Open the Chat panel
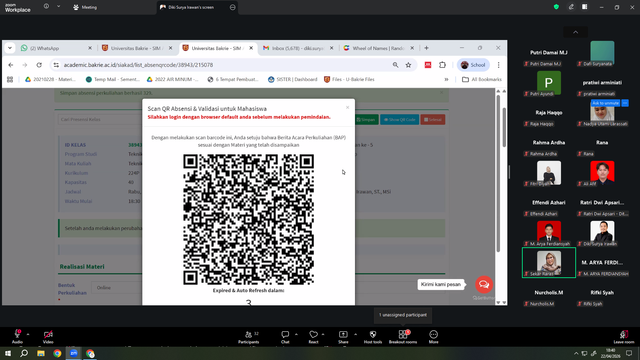The width and height of the screenshot is (640, 360). point(285,337)
